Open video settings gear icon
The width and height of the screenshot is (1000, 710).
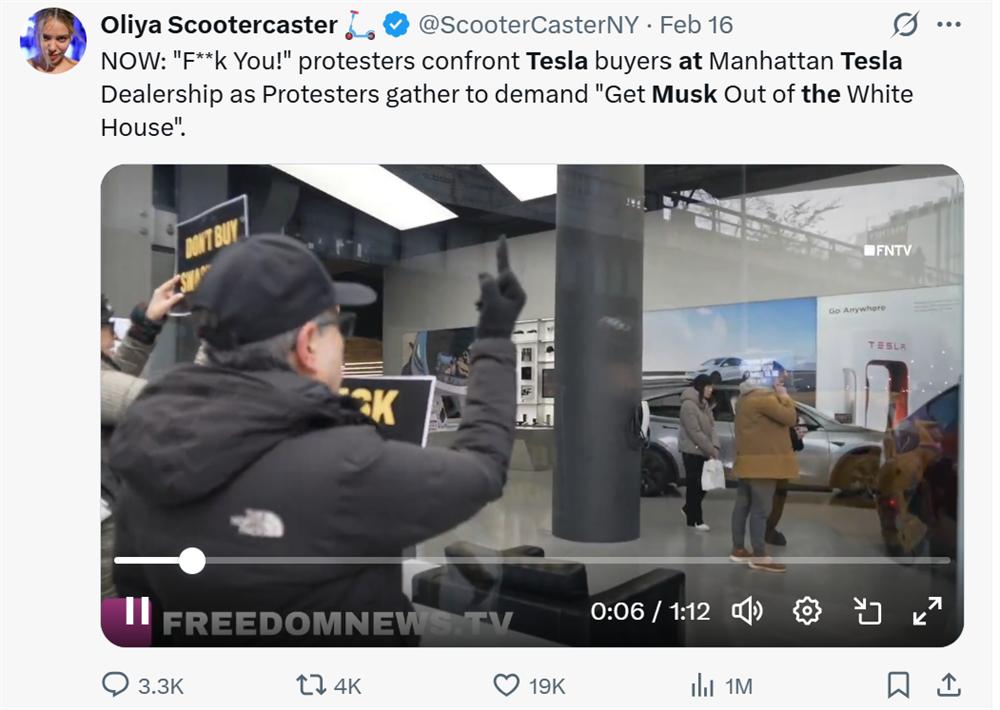(x=807, y=611)
